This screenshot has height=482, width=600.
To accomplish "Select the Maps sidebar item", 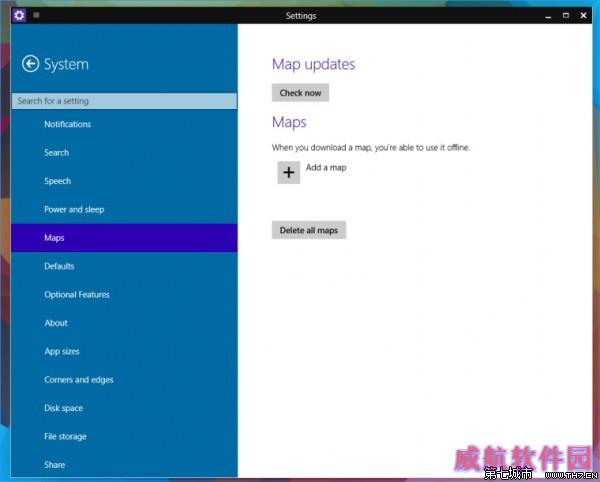I will pos(124,238).
